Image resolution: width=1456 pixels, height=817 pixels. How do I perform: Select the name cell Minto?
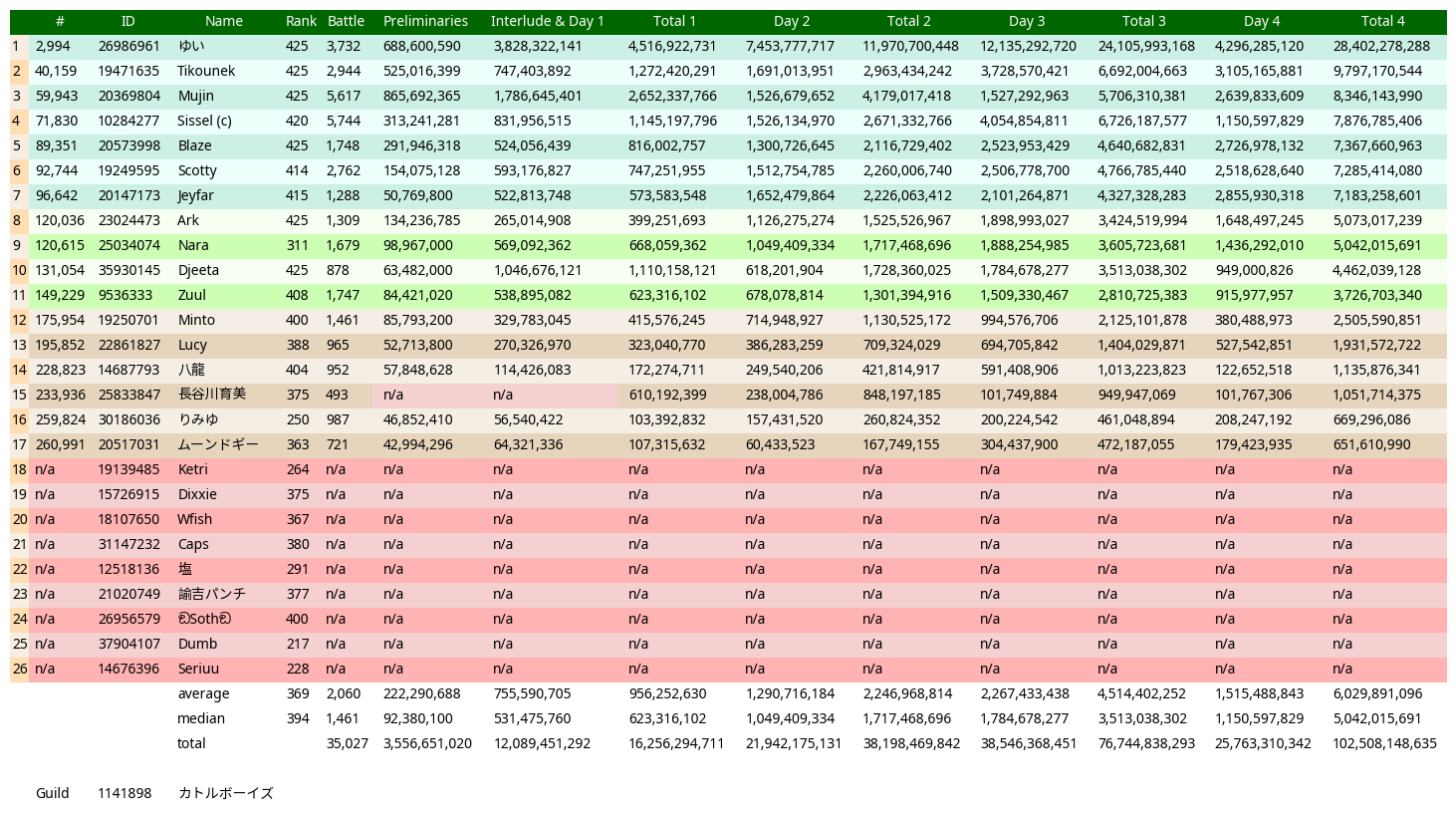(x=196, y=320)
